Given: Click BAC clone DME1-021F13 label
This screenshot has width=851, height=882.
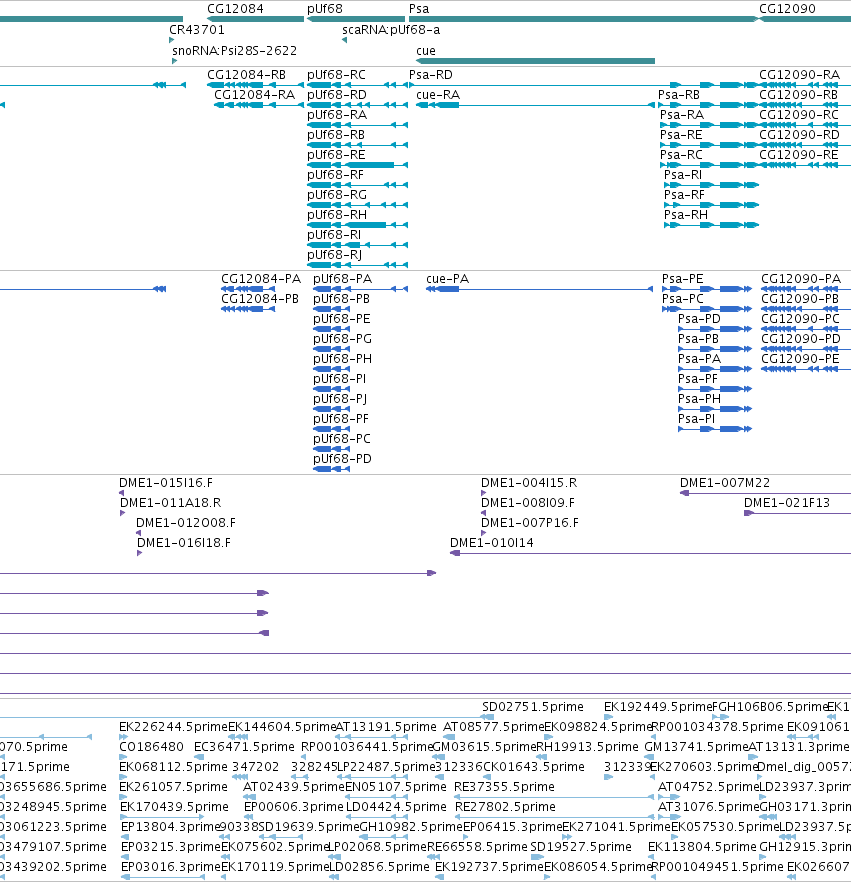Looking at the screenshot, I should (x=787, y=503).
